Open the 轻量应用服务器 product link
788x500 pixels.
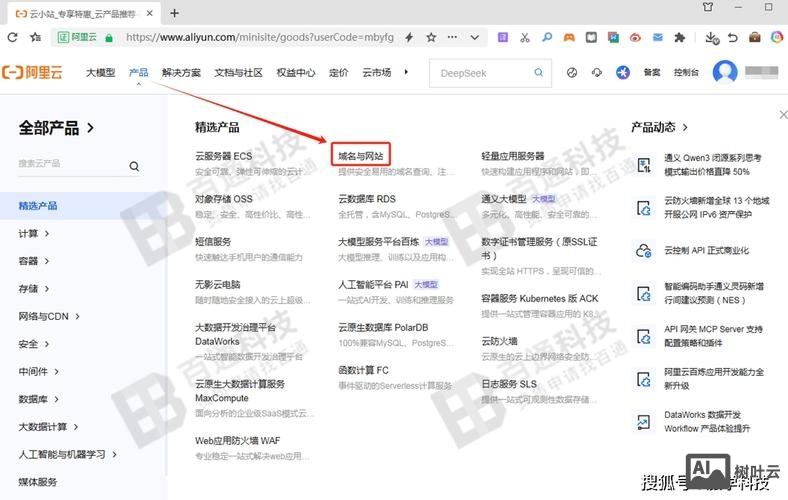513,156
